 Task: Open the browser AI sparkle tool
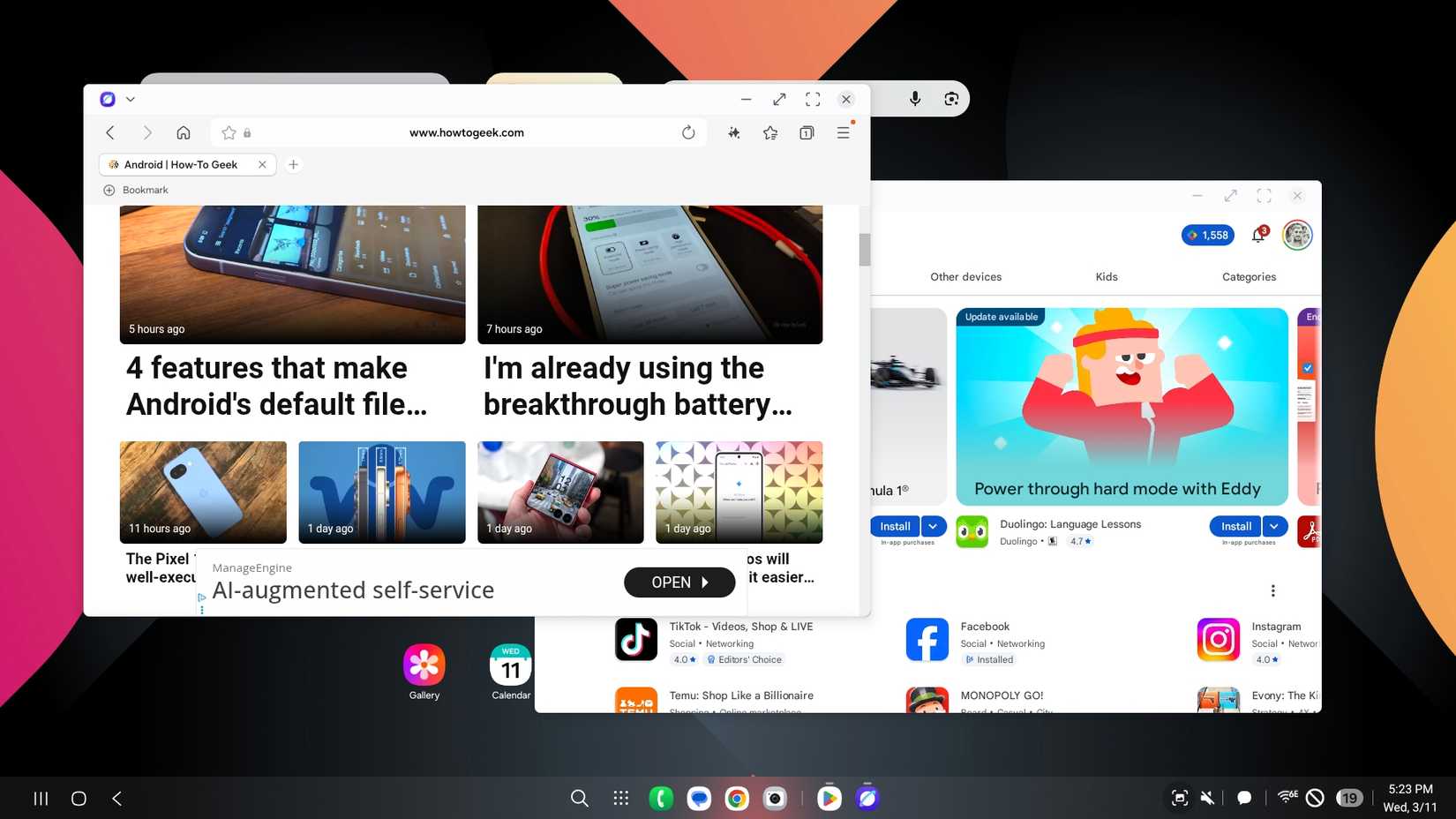pyautogui.click(x=733, y=132)
